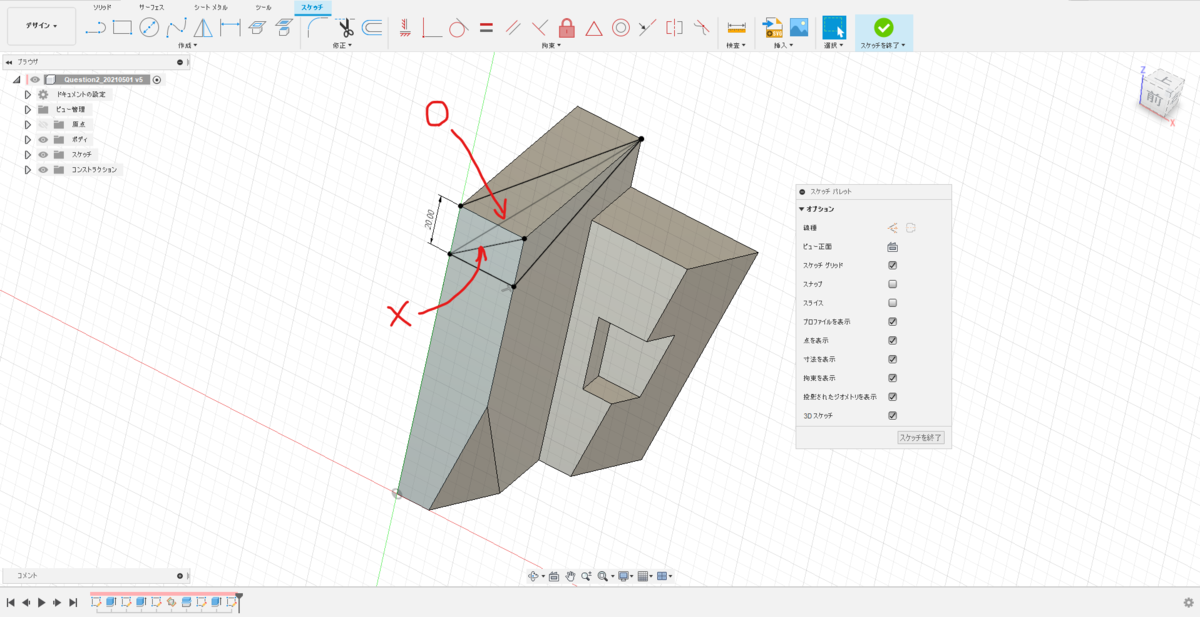Image resolution: width=1200 pixels, height=617 pixels.
Task: Expand the スケッチ folder tree node
Action: tap(28, 154)
